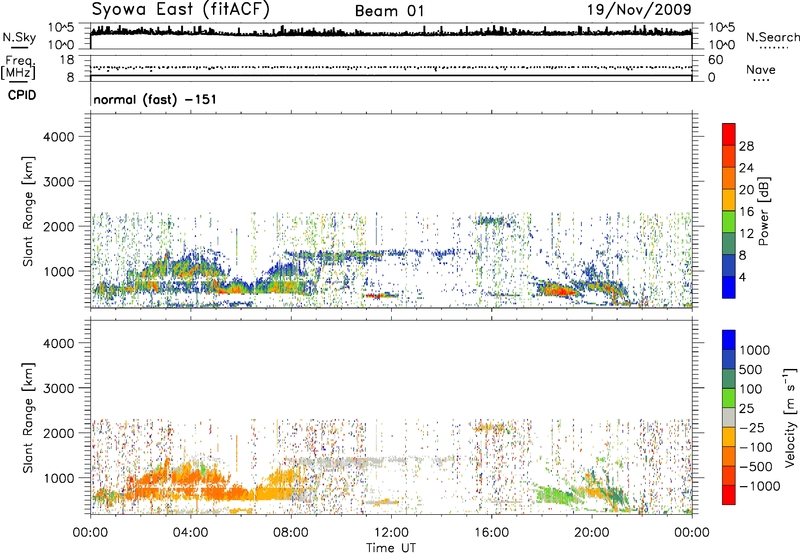Click the '16:00' time axis tick label
This screenshot has height=554, width=800.
coord(491,533)
